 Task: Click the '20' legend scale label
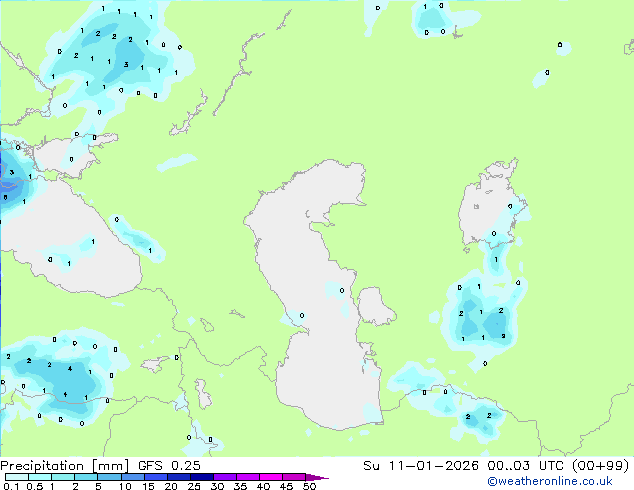pyautogui.click(x=171, y=486)
